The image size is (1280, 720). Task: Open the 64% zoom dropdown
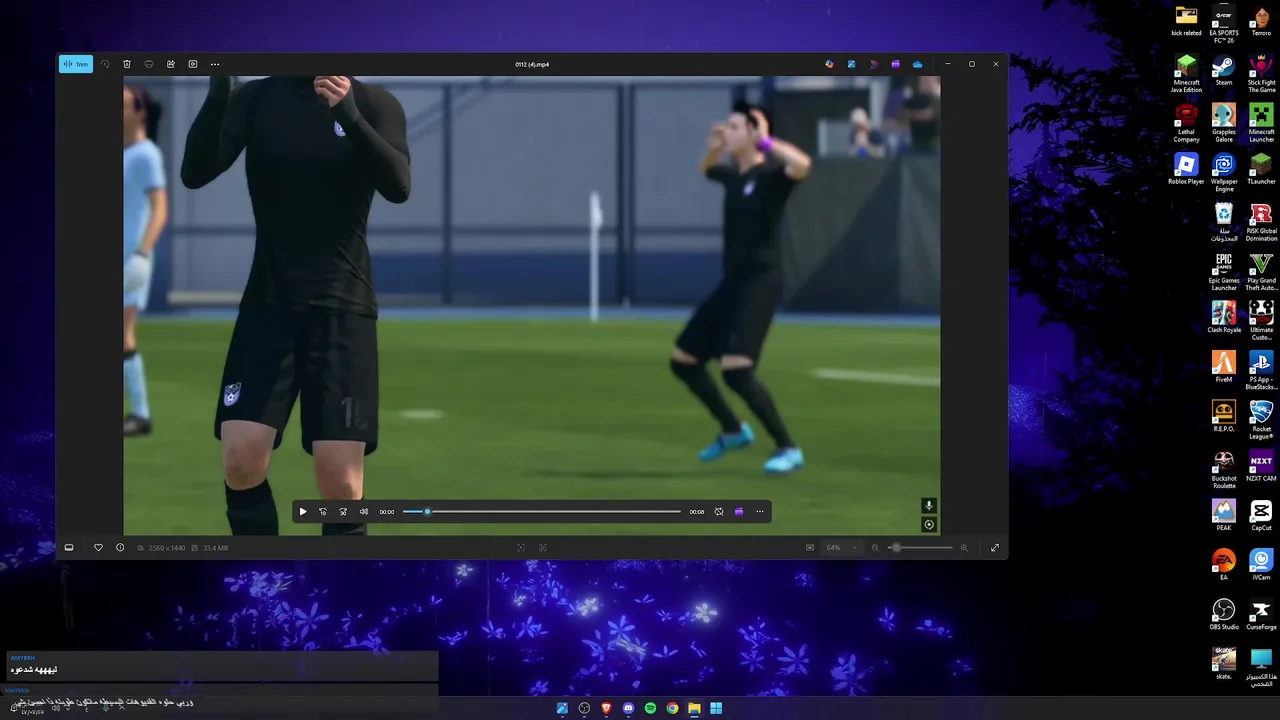(x=841, y=548)
